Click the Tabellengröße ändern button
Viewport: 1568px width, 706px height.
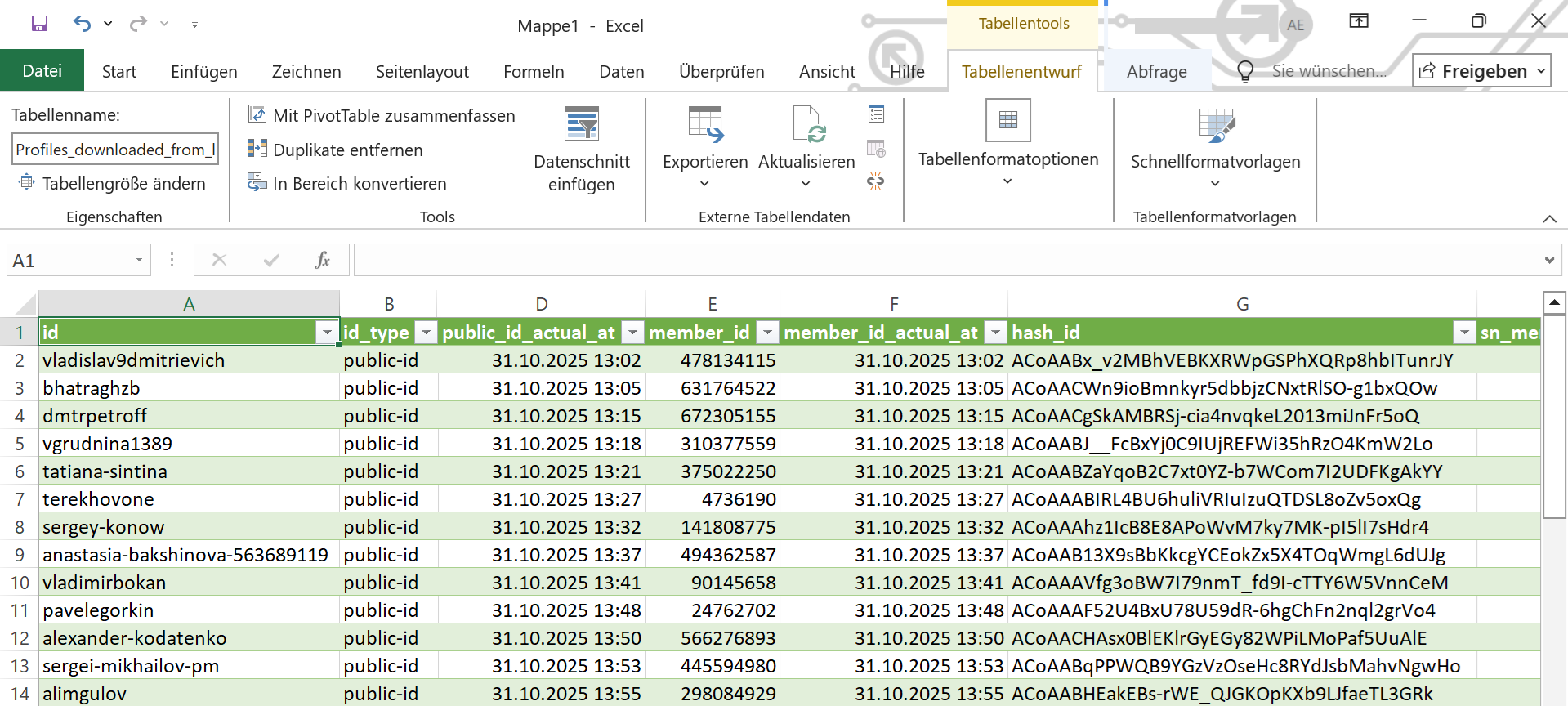tap(113, 184)
